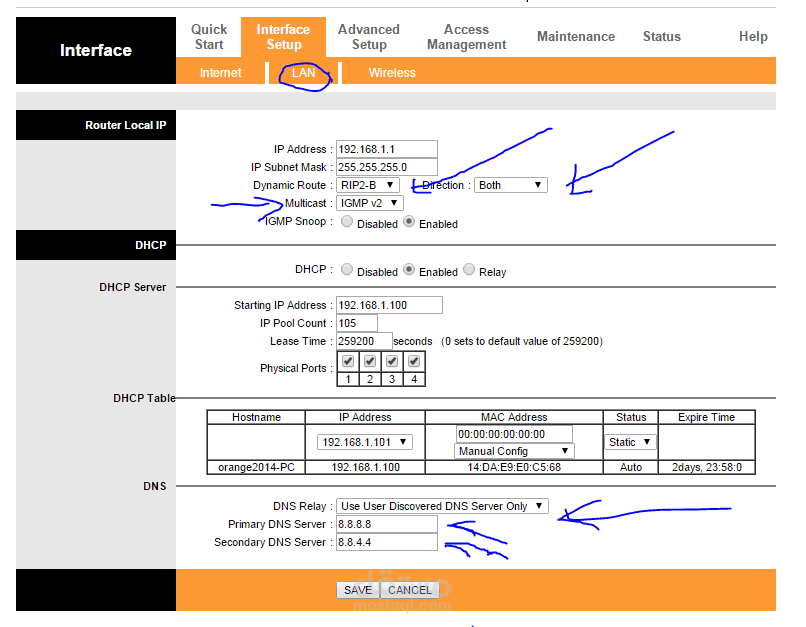Set DHCP to Disabled

click(347, 269)
